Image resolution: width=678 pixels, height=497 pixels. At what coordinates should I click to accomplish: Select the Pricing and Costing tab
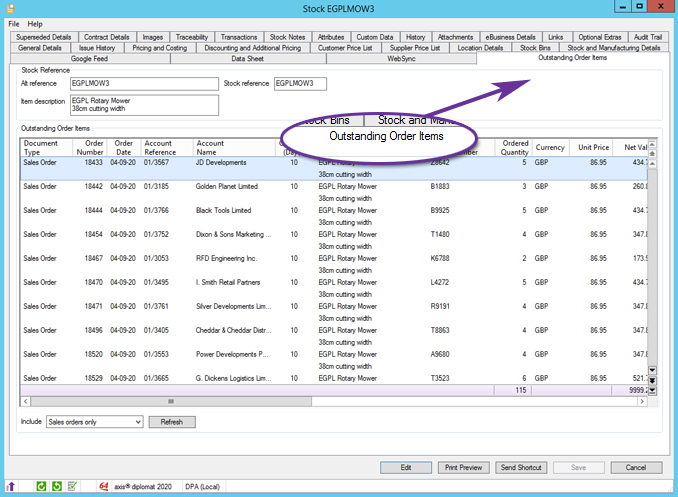point(160,48)
